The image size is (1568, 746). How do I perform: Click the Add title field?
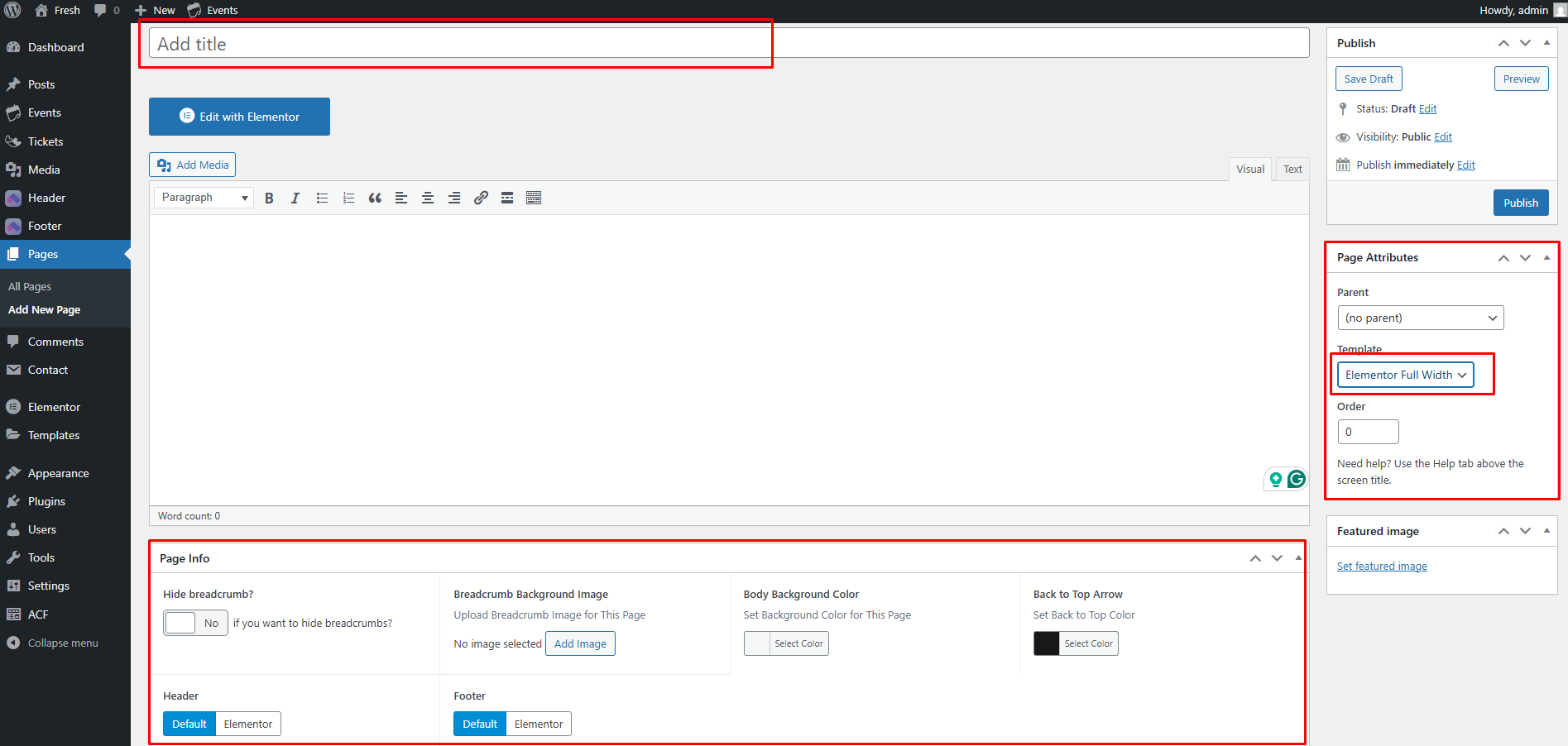729,43
